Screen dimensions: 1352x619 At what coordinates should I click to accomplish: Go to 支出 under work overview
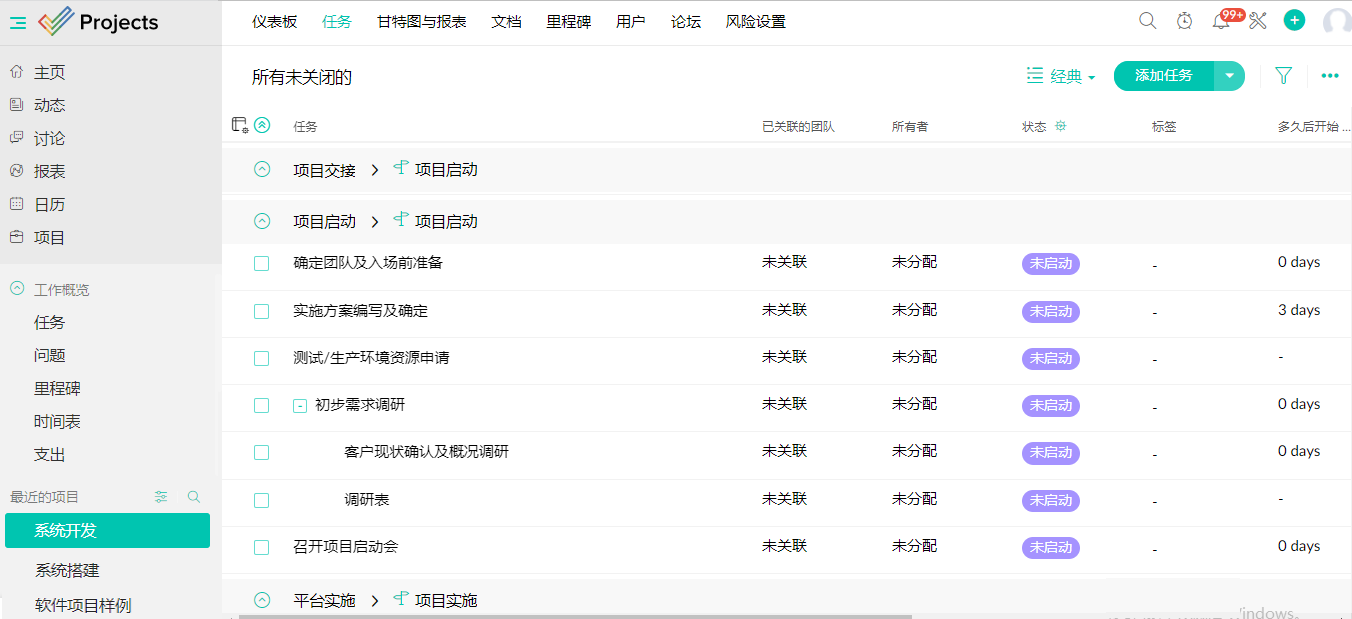(x=50, y=454)
